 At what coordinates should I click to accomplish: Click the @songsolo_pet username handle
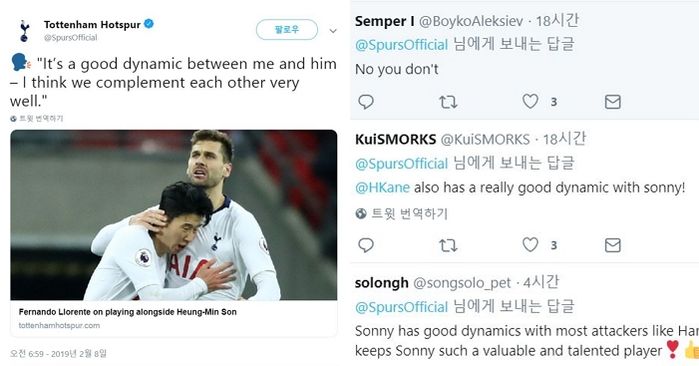click(x=462, y=283)
